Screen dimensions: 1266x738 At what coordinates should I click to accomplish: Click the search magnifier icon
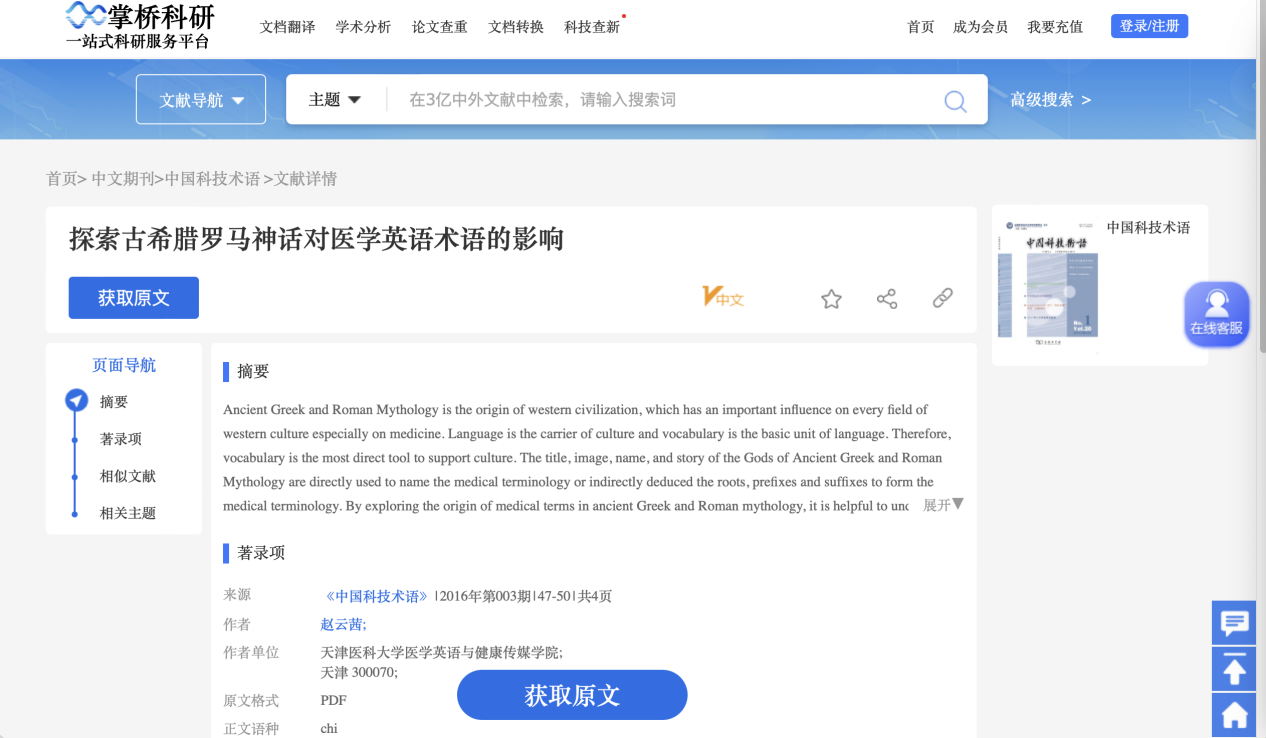(x=955, y=101)
